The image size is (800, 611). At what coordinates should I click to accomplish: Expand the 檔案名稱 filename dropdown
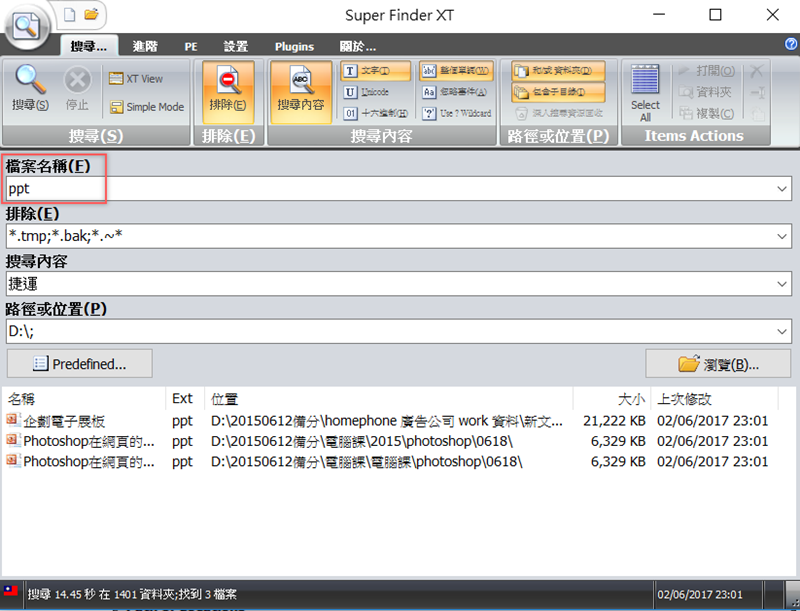[x=781, y=188]
